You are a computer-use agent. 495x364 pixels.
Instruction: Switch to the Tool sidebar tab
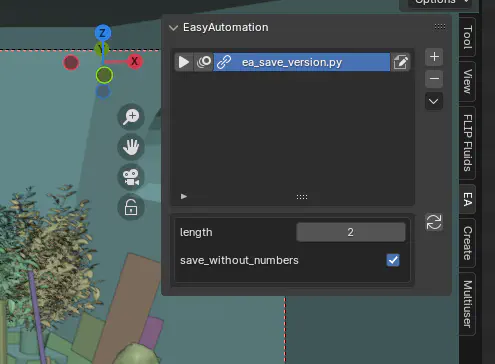tap(467, 37)
